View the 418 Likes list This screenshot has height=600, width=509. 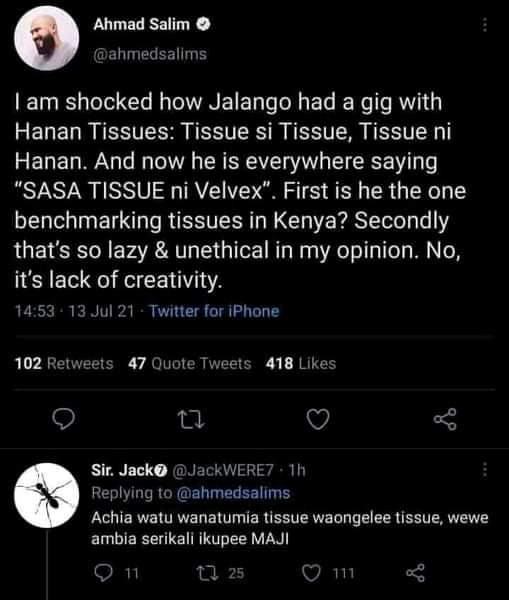click(x=301, y=363)
